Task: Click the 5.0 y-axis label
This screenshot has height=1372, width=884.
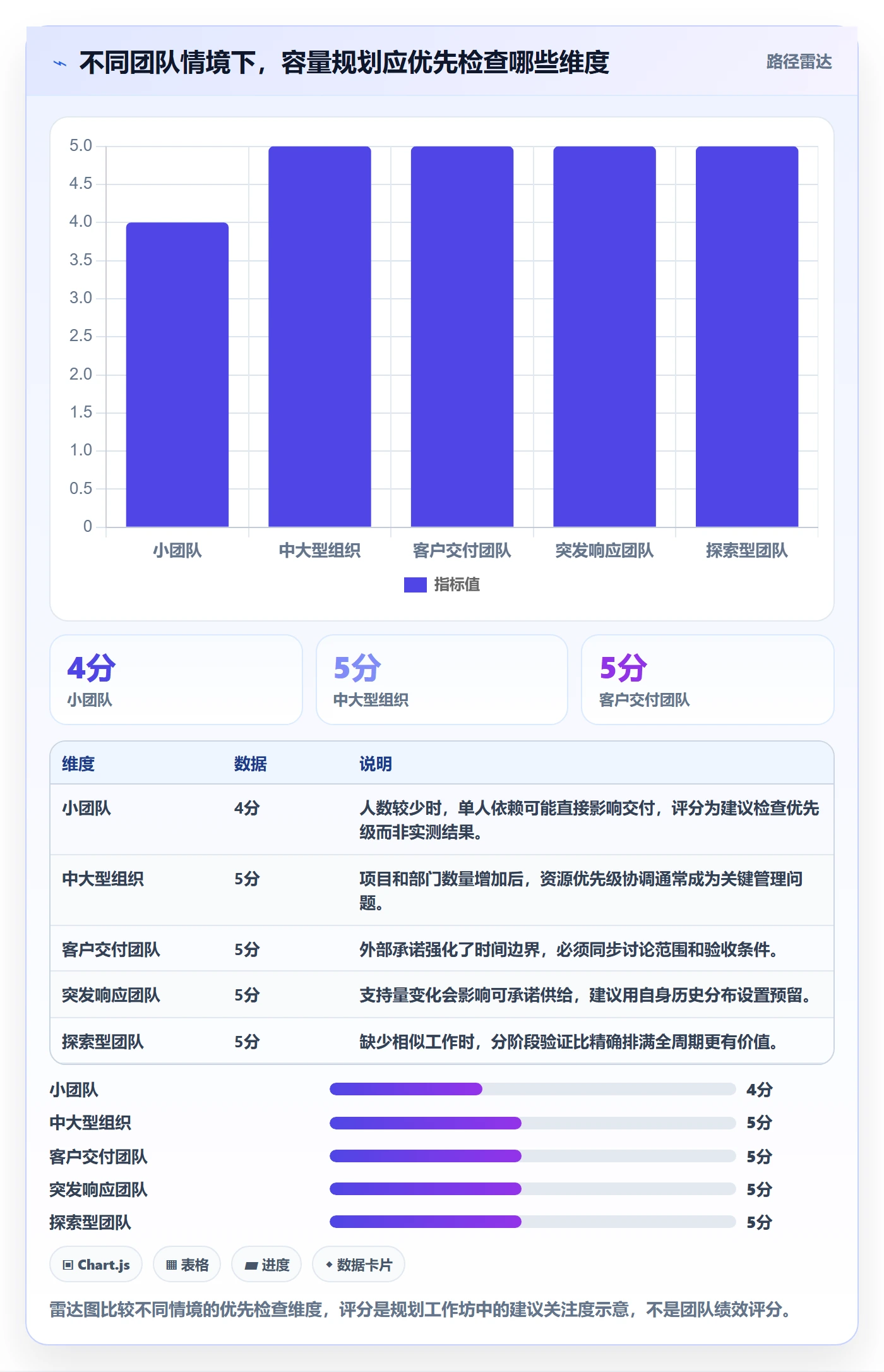Action: click(81, 146)
